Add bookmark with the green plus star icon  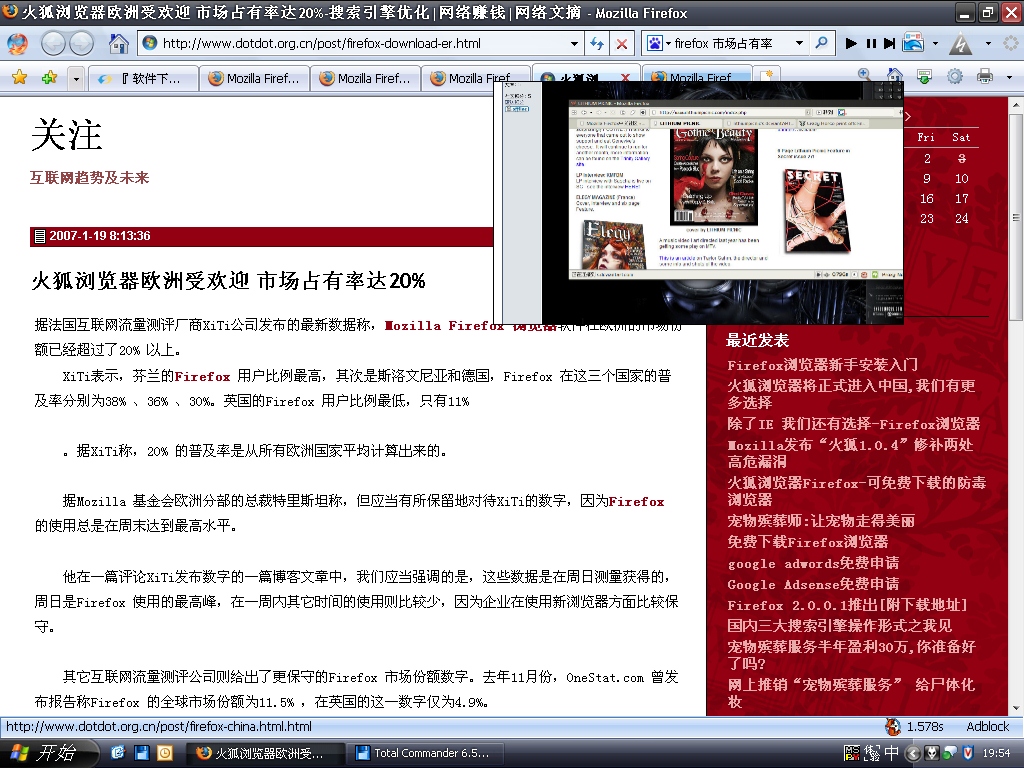point(49,78)
